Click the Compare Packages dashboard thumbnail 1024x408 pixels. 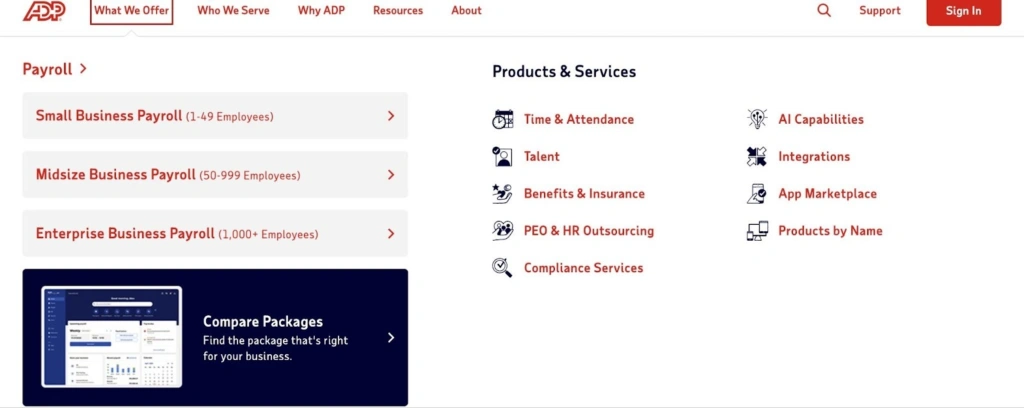(112, 337)
